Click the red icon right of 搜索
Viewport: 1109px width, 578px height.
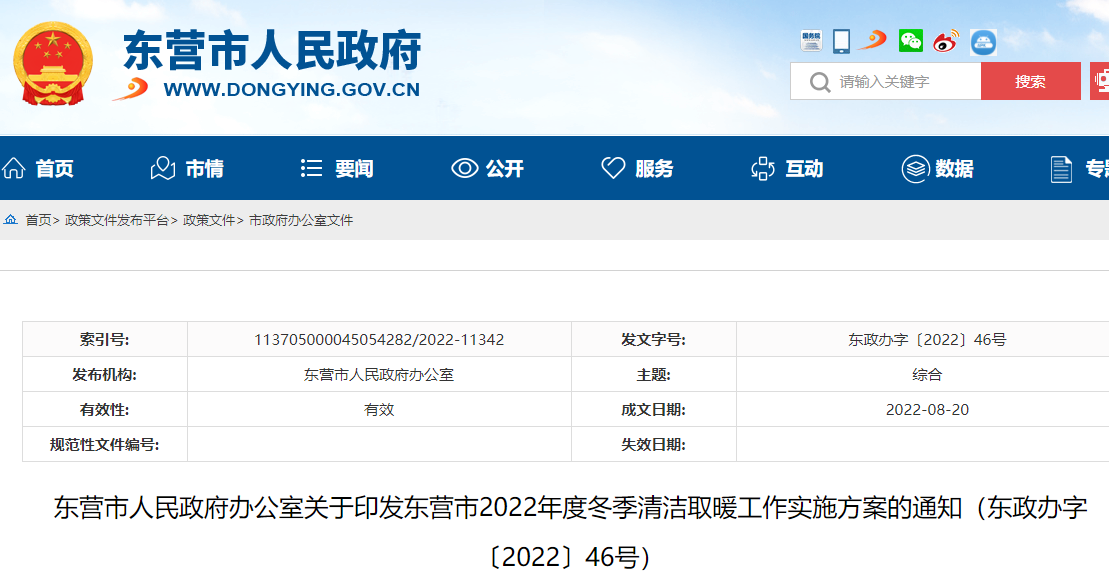pos(1100,81)
